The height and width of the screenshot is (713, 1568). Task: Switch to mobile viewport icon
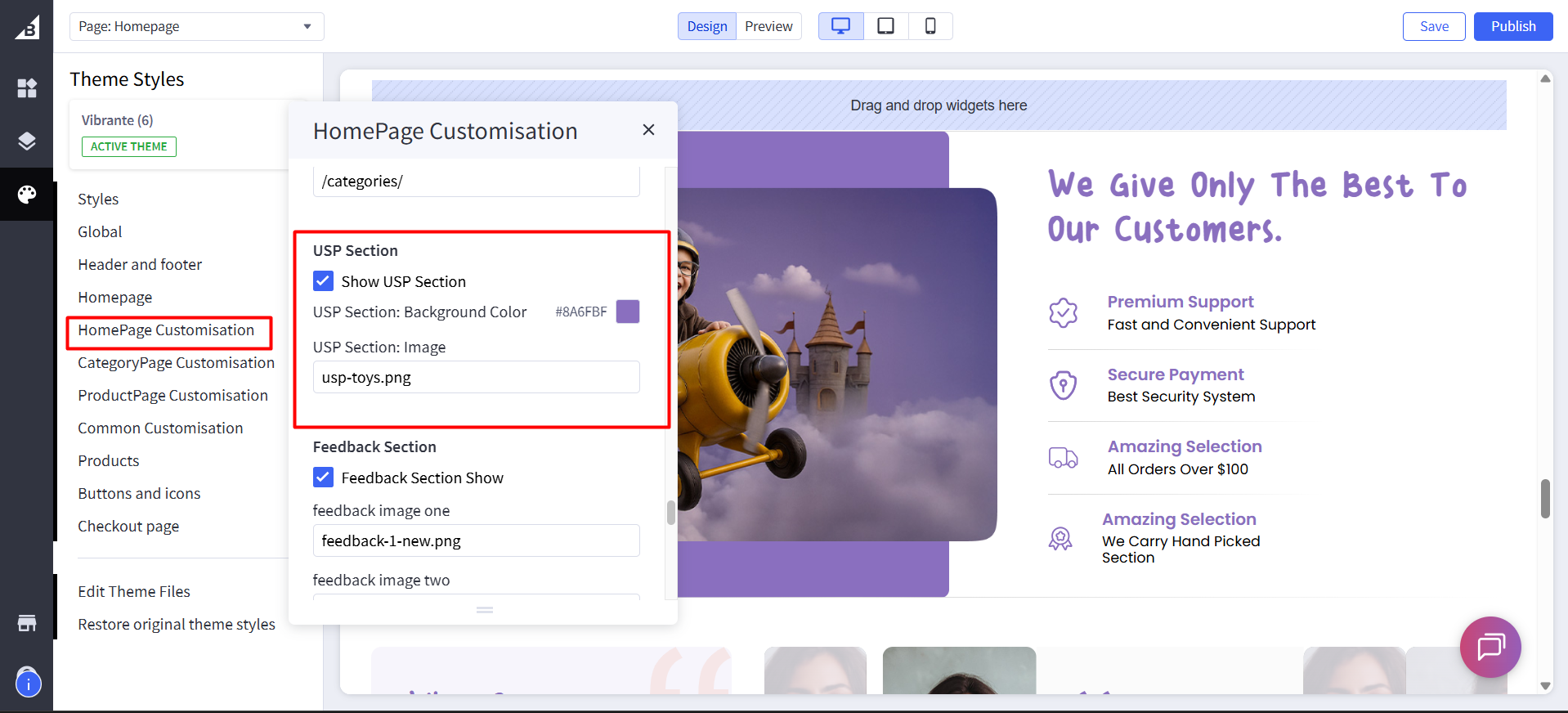(930, 26)
